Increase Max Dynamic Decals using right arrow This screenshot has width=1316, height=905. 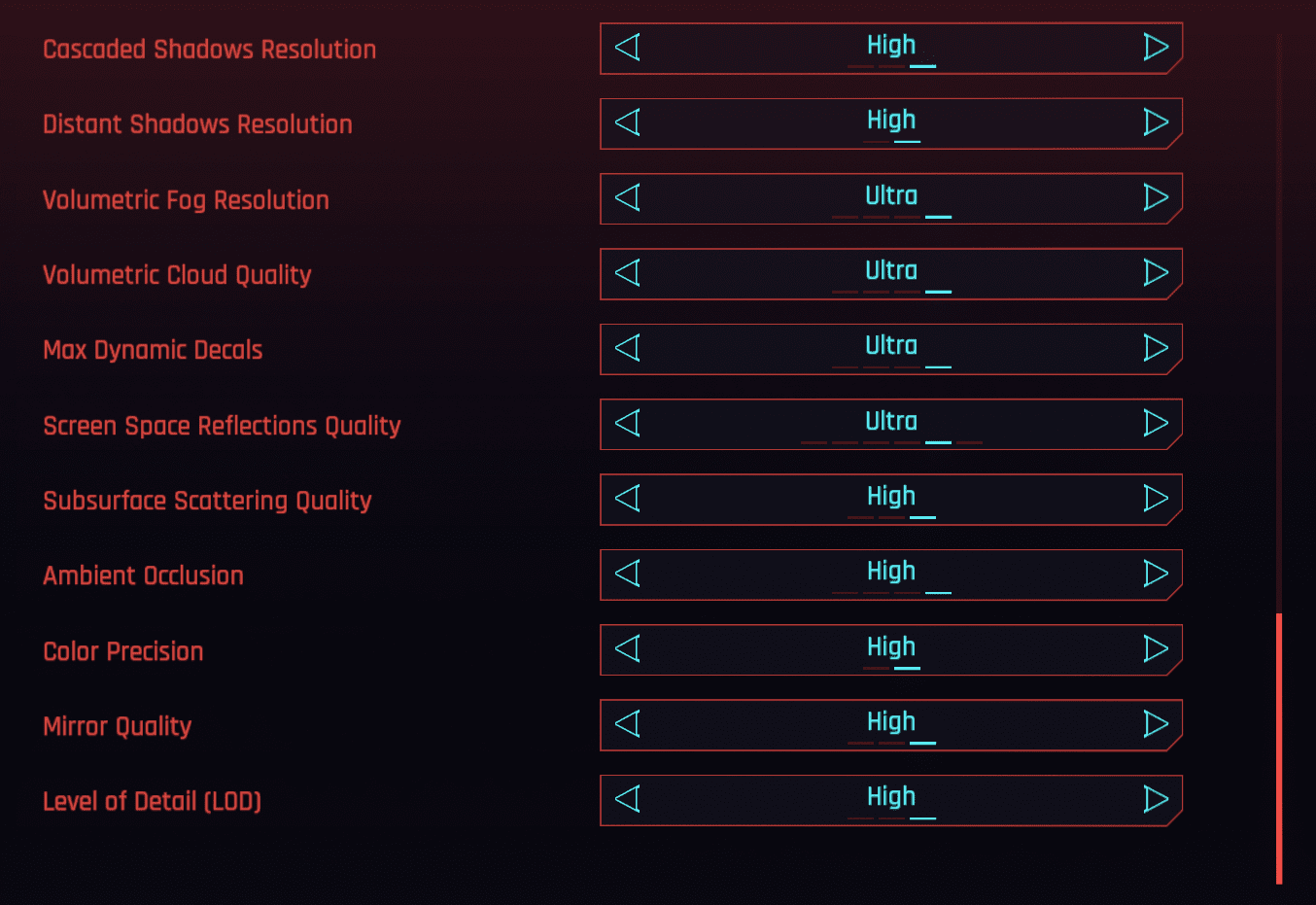pyautogui.click(x=1155, y=348)
